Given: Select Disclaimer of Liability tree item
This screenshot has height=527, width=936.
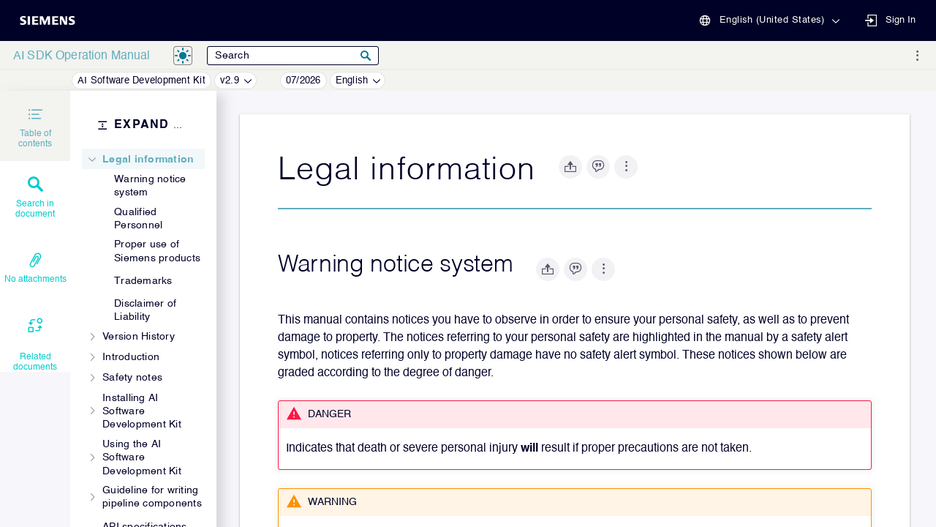Looking at the screenshot, I should pyautogui.click(x=145, y=310).
